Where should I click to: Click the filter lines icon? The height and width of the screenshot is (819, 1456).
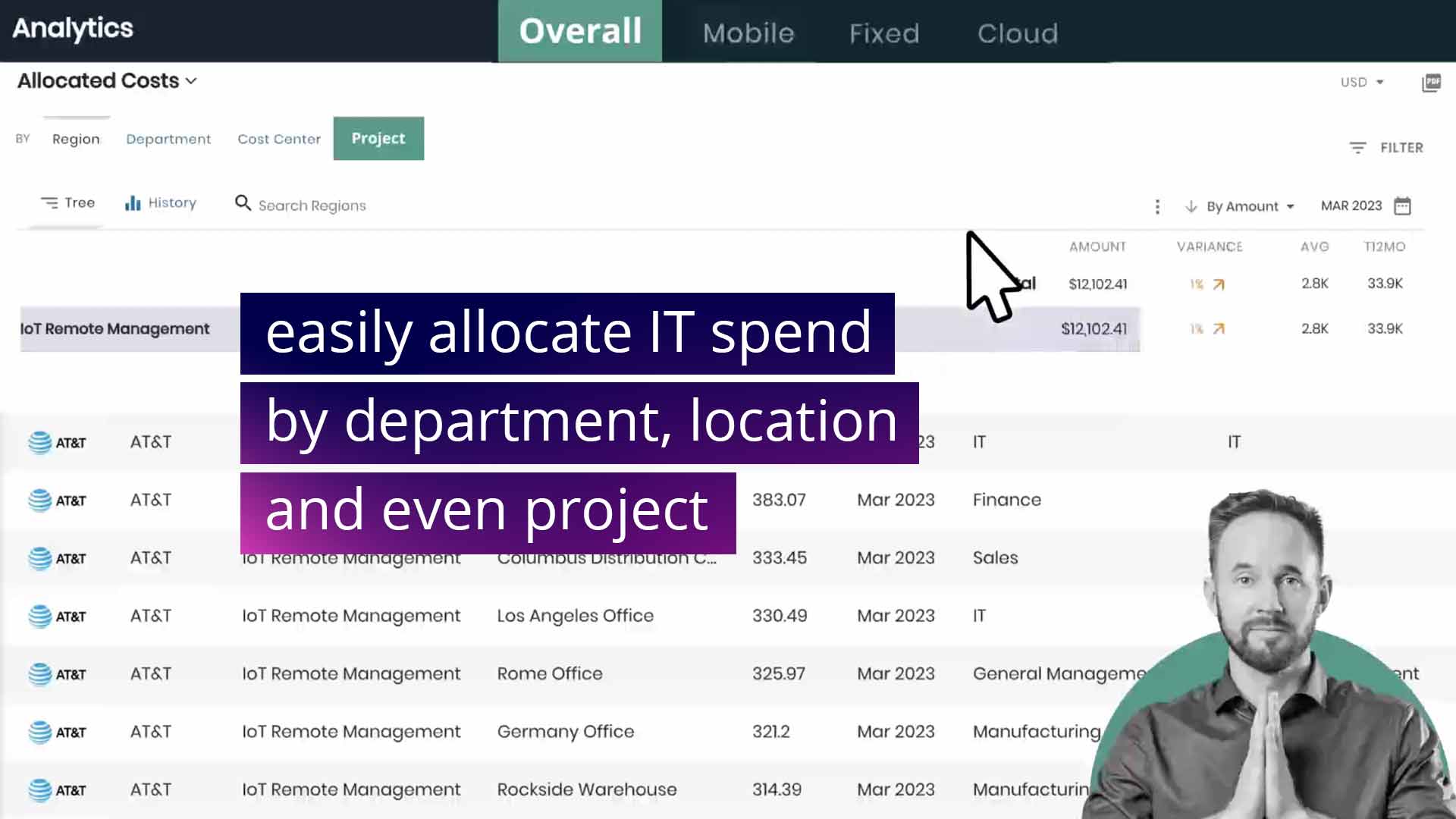1357,147
